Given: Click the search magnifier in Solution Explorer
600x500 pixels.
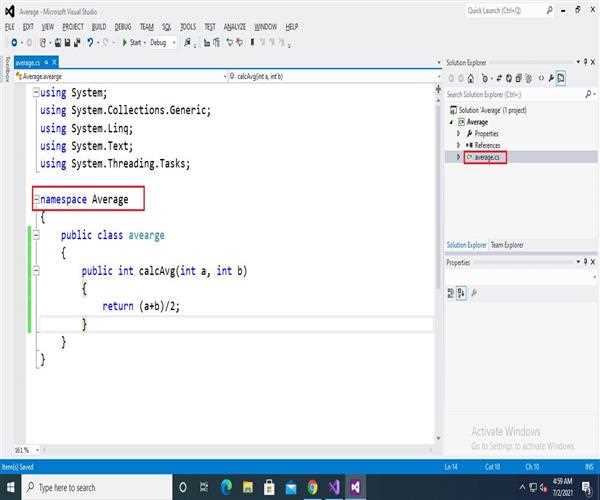Looking at the screenshot, I should pyautogui.click(x=591, y=93).
